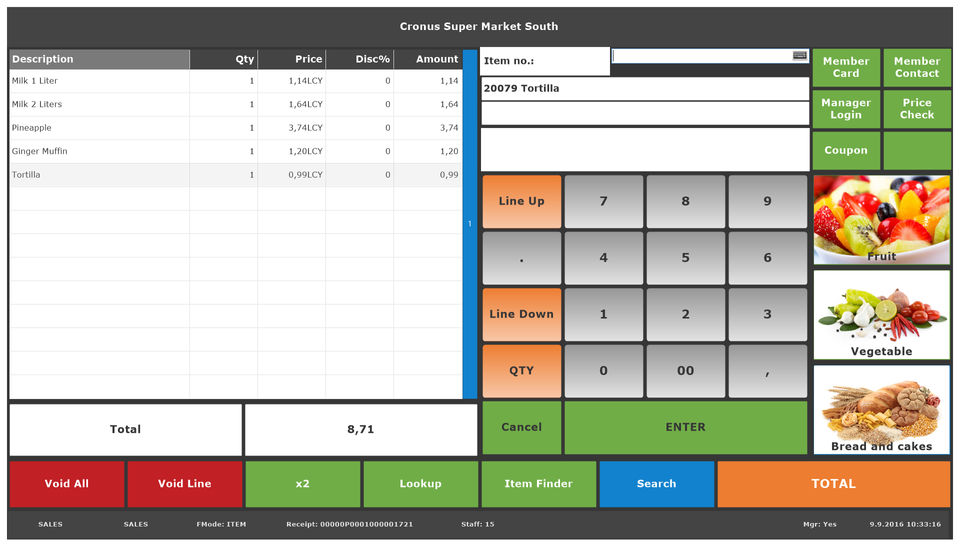Cancel the current entry
The height and width of the screenshot is (549, 960).
522,427
